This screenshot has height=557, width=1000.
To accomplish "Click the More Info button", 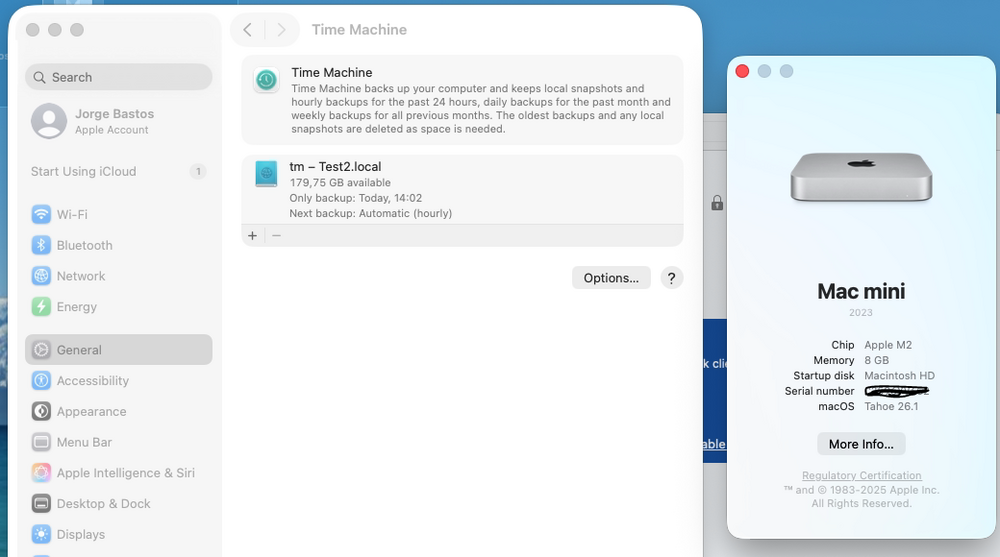I will 861,444.
